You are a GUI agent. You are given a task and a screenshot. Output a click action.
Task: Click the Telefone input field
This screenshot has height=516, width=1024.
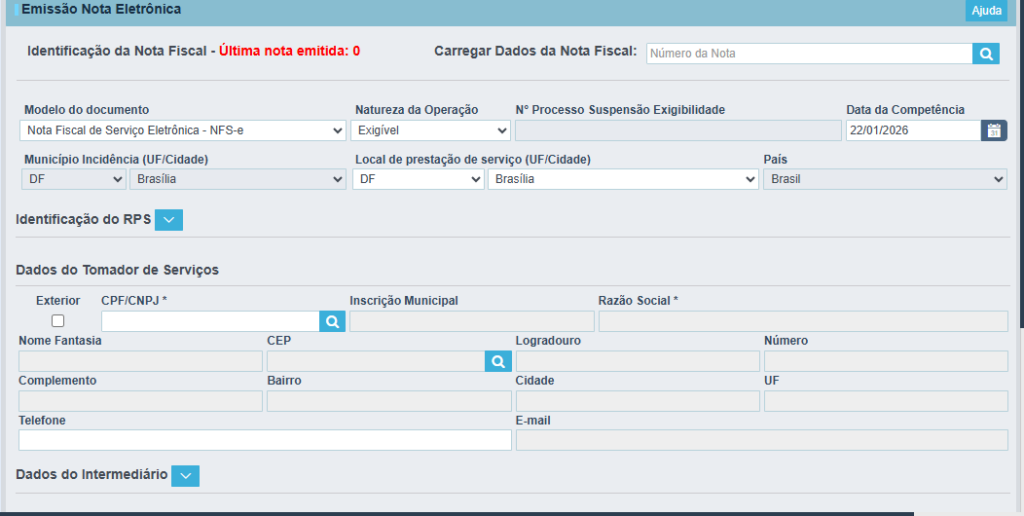[x=264, y=440]
